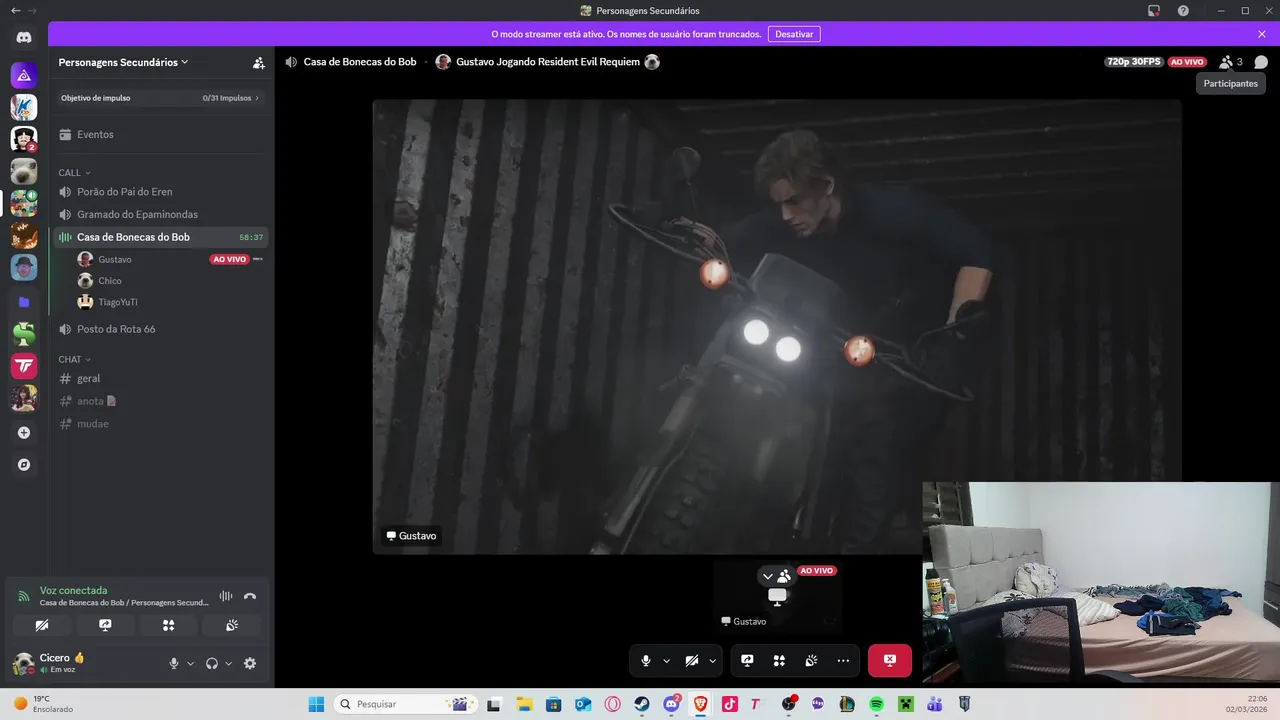Screen dimensions: 1280x720
Task: Deafen with headphones icon in the user panel
Action: pyautogui.click(x=212, y=663)
